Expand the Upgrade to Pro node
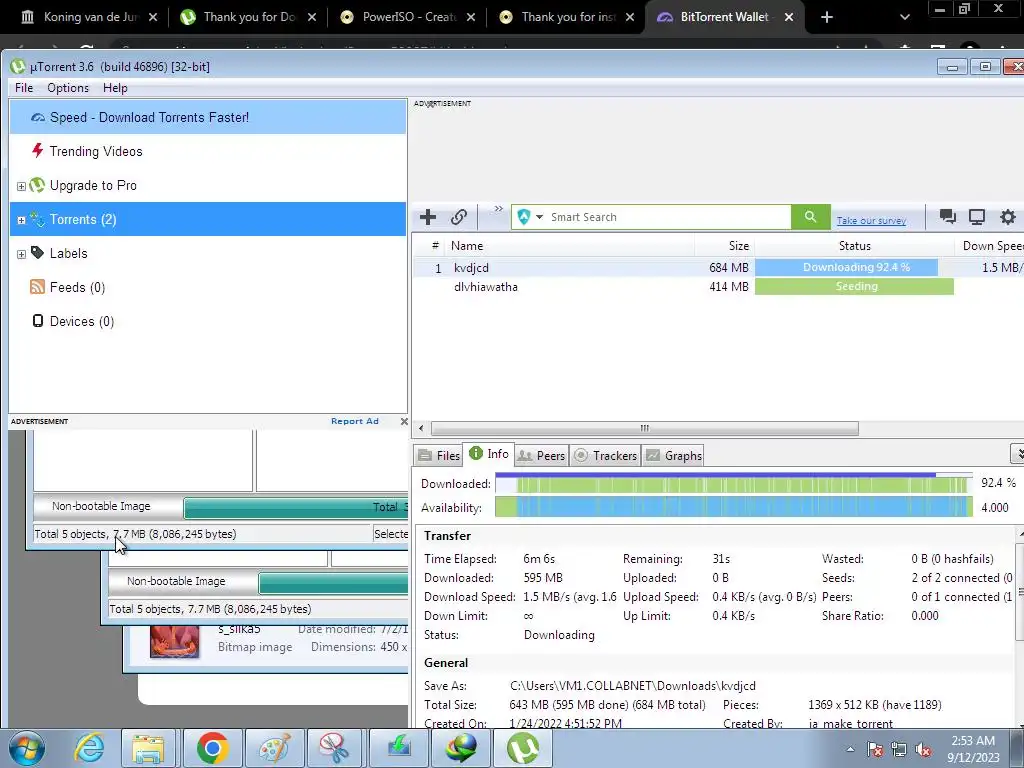Image resolution: width=1024 pixels, height=768 pixels. coord(21,186)
